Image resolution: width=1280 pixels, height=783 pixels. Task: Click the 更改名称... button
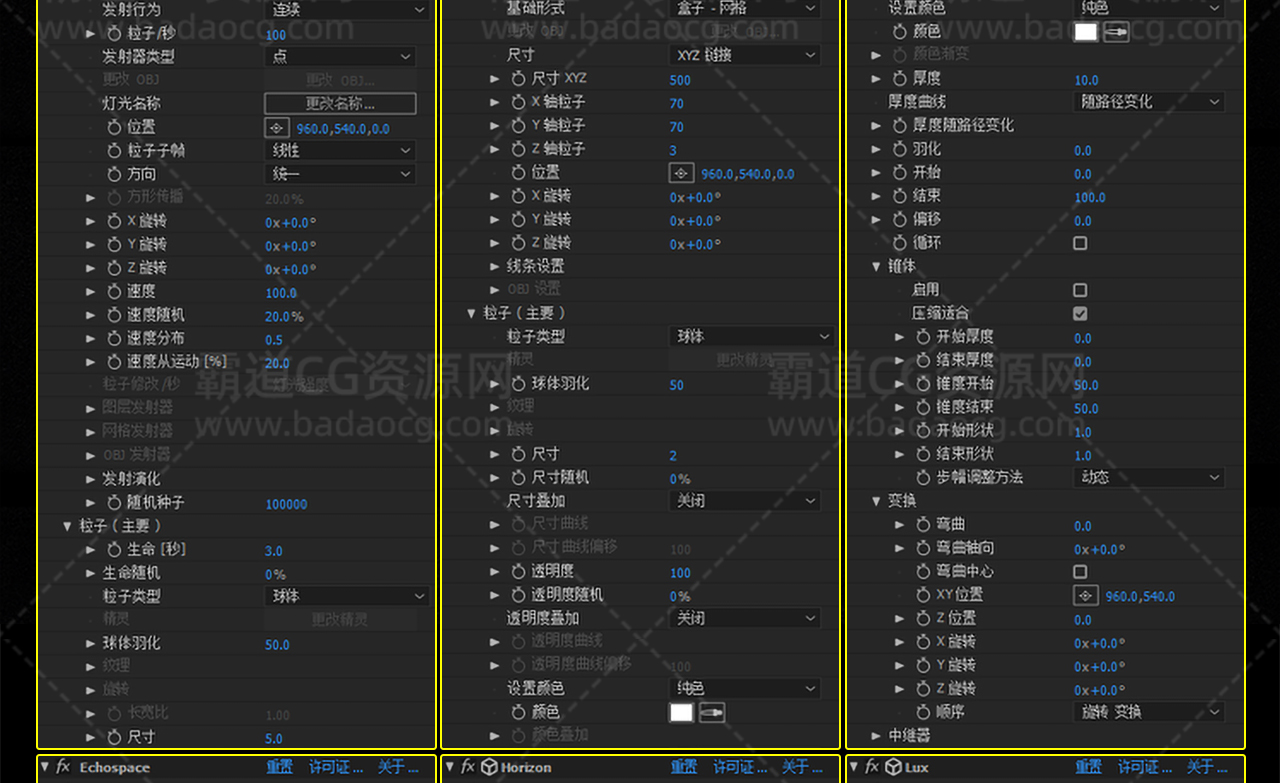340,103
